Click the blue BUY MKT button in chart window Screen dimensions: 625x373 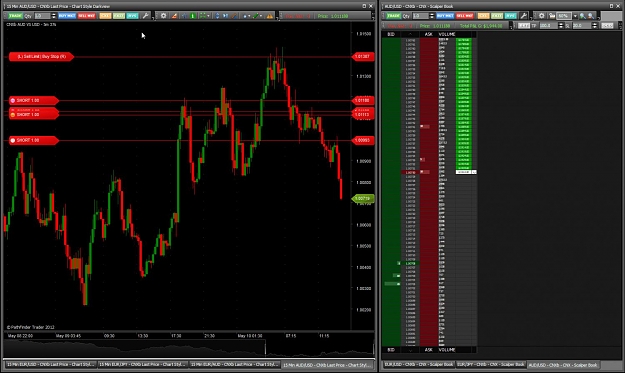[x=67, y=16]
